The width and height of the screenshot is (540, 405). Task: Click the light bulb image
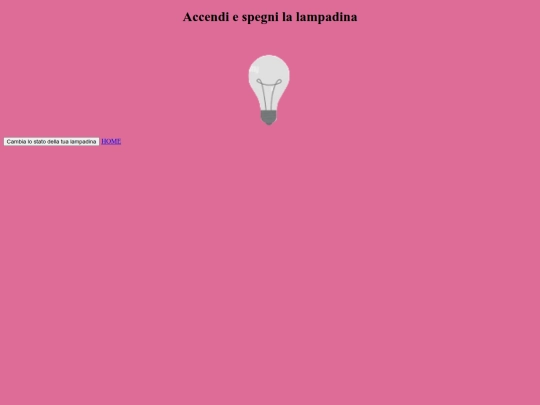point(269,90)
